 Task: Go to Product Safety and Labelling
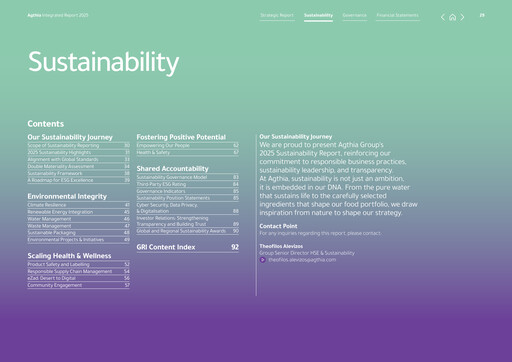(79, 264)
